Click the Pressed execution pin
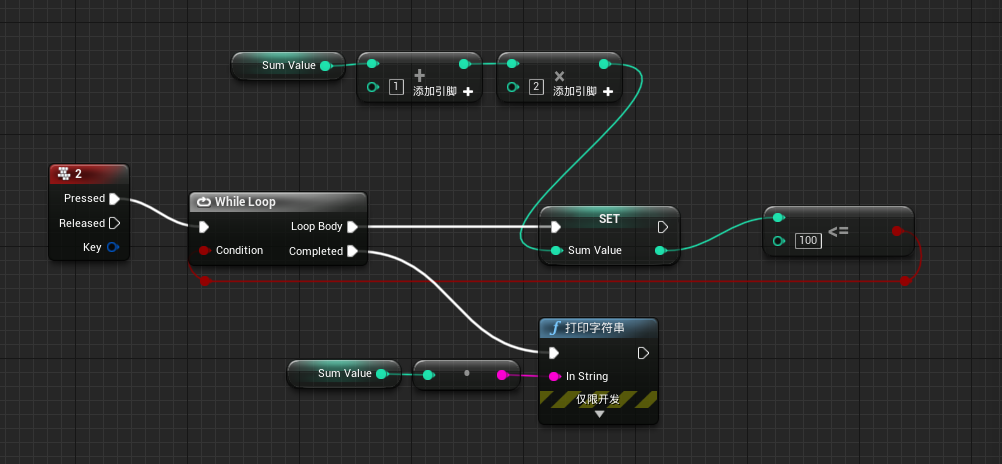 tap(115, 198)
